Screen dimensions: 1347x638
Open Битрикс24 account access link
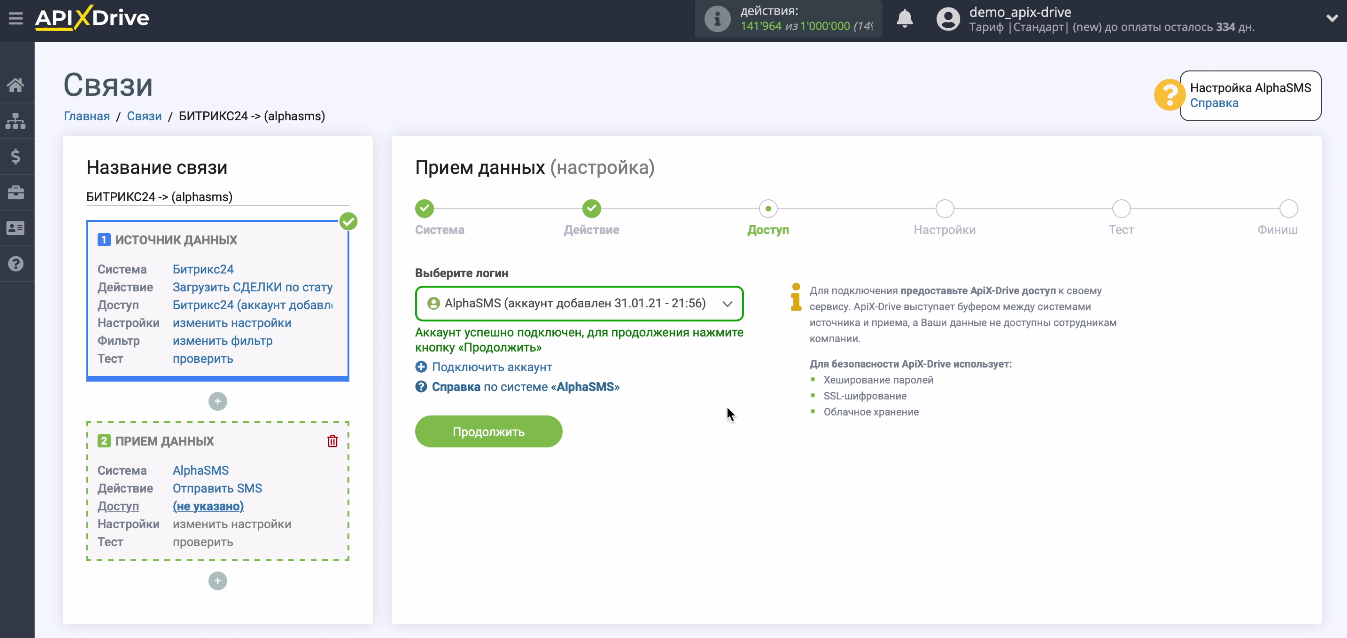(x=253, y=305)
